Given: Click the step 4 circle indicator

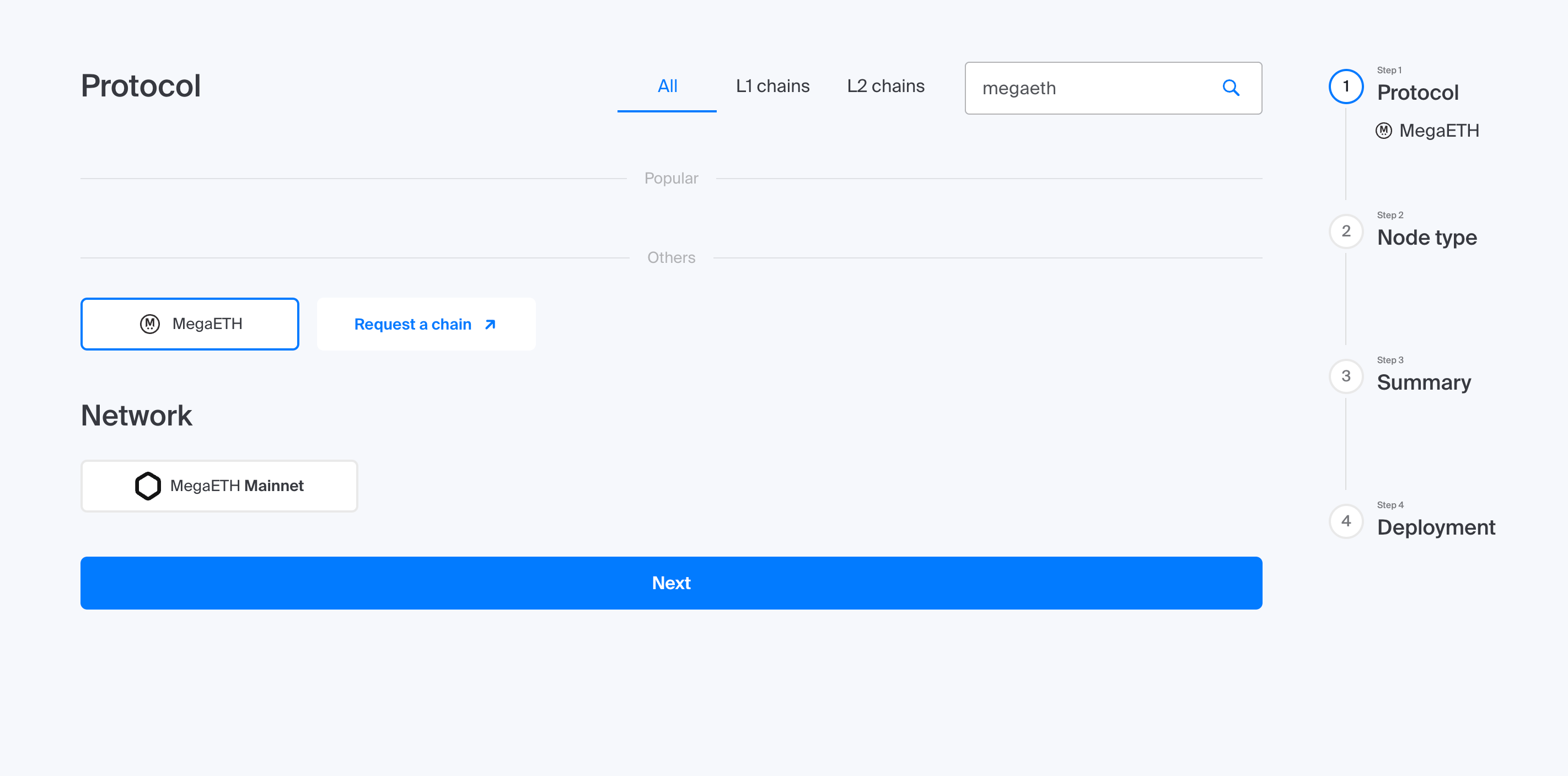Looking at the screenshot, I should (x=1345, y=521).
